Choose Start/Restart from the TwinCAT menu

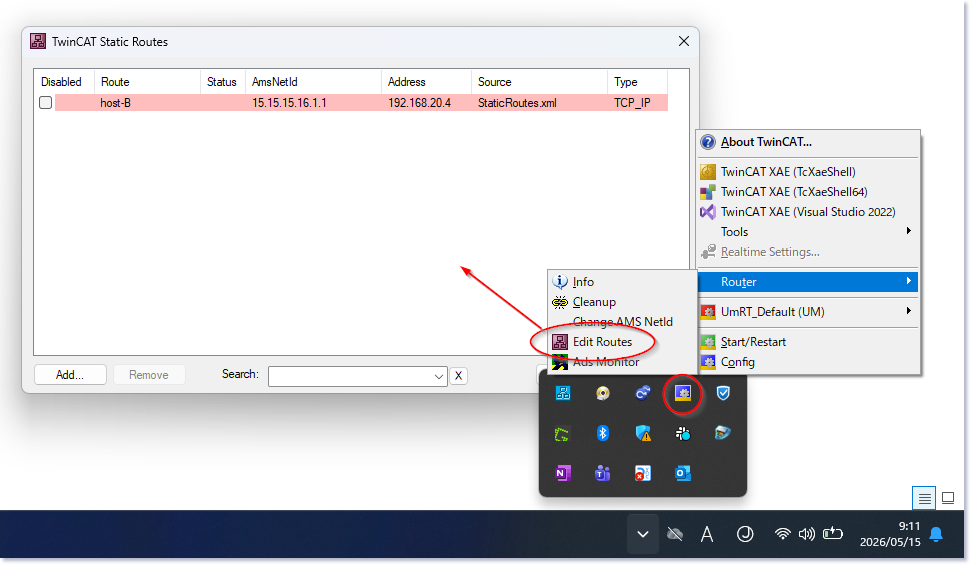pyautogui.click(x=808, y=341)
